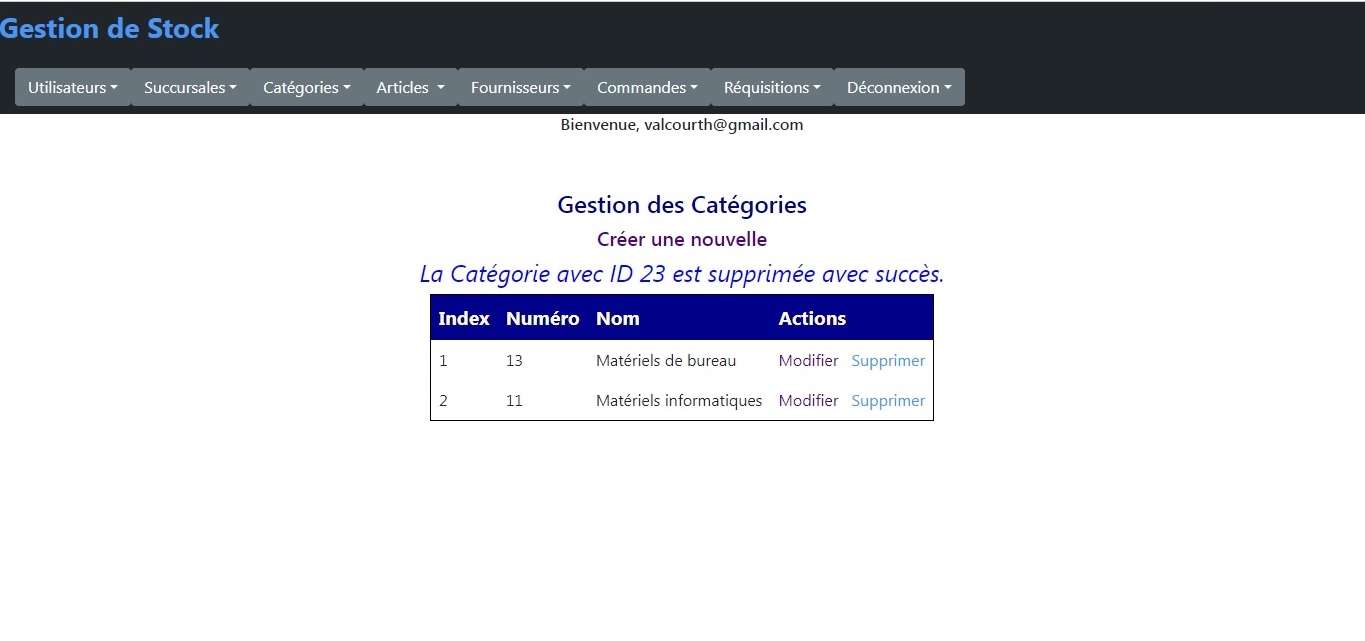
Task: Click the Nom column header
Action: pos(617,319)
